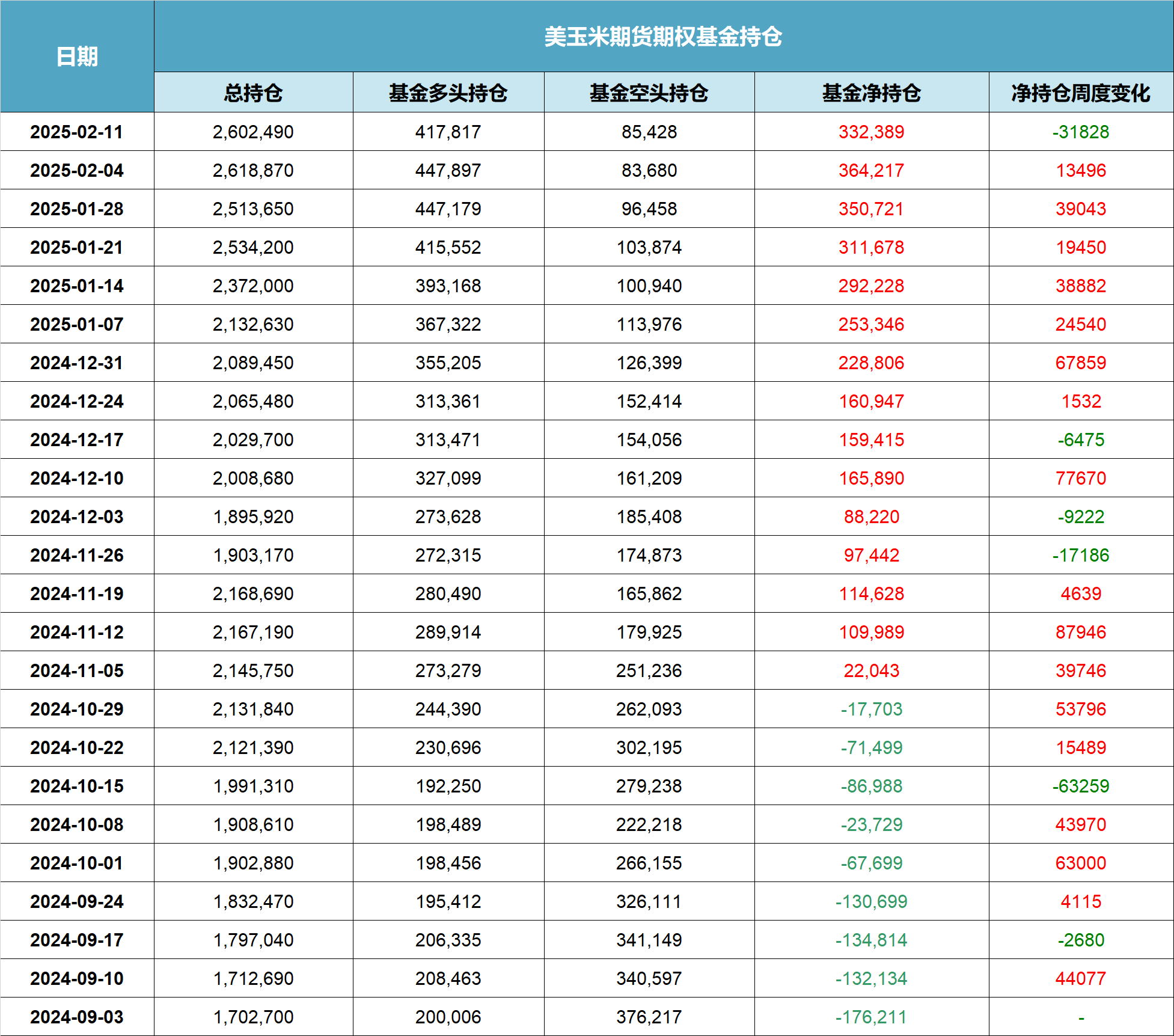The height and width of the screenshot is (1036, 1174).
Task: Click long position value 447,179
Action: coord(448,209)
